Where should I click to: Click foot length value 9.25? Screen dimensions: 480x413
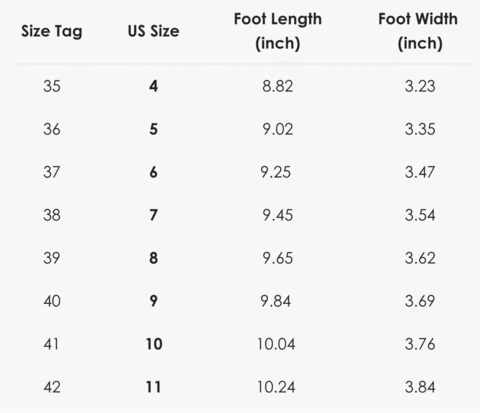(276, 172)
